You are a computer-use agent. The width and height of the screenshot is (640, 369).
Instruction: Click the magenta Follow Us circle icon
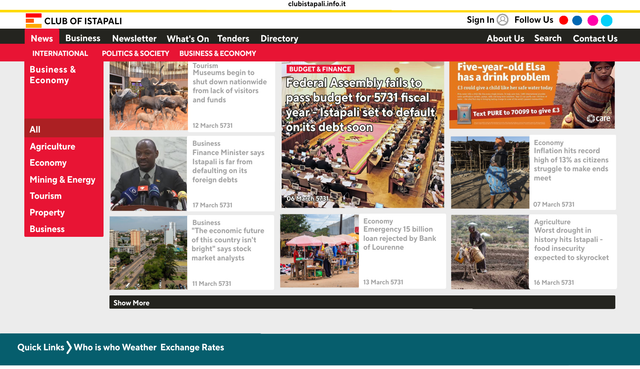point(593,20)
